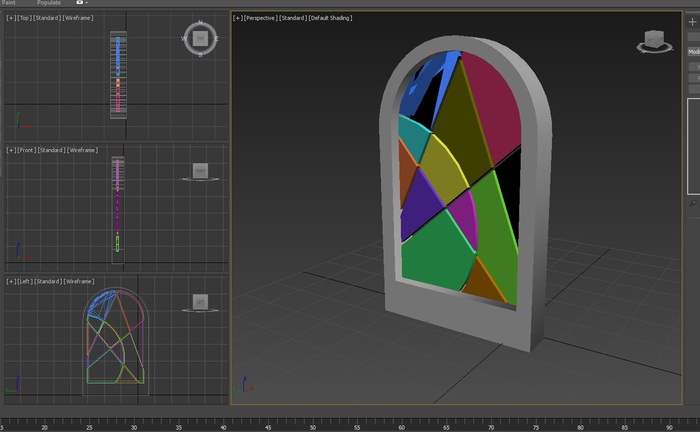Open the Populate ribbon tab
700x432 pixels.
(49, 3)
